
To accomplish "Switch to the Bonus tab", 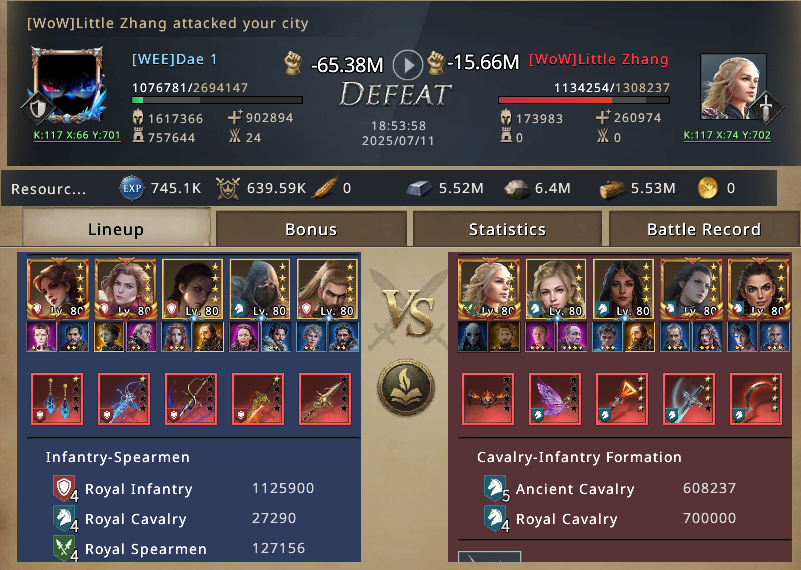I will (x=311, y=229).
